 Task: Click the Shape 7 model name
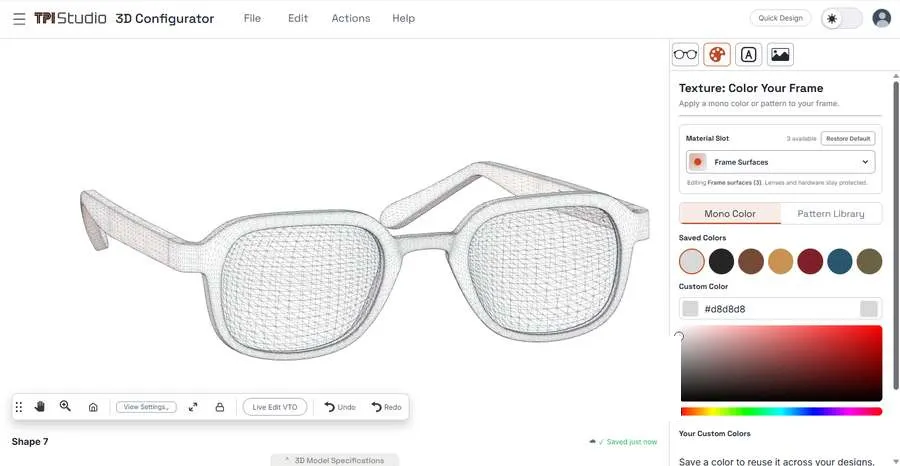tap(30, 442)
